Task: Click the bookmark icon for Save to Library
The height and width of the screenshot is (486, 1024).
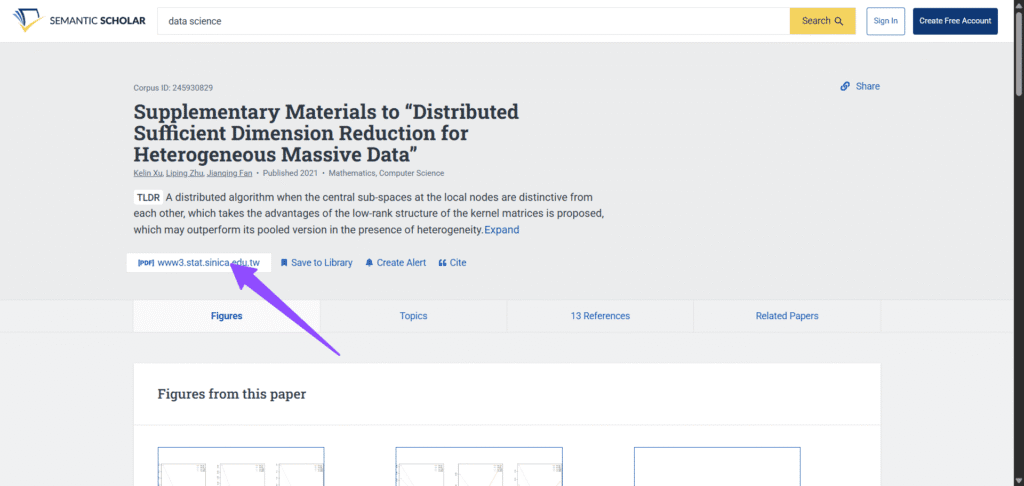Action: (284, 263)
